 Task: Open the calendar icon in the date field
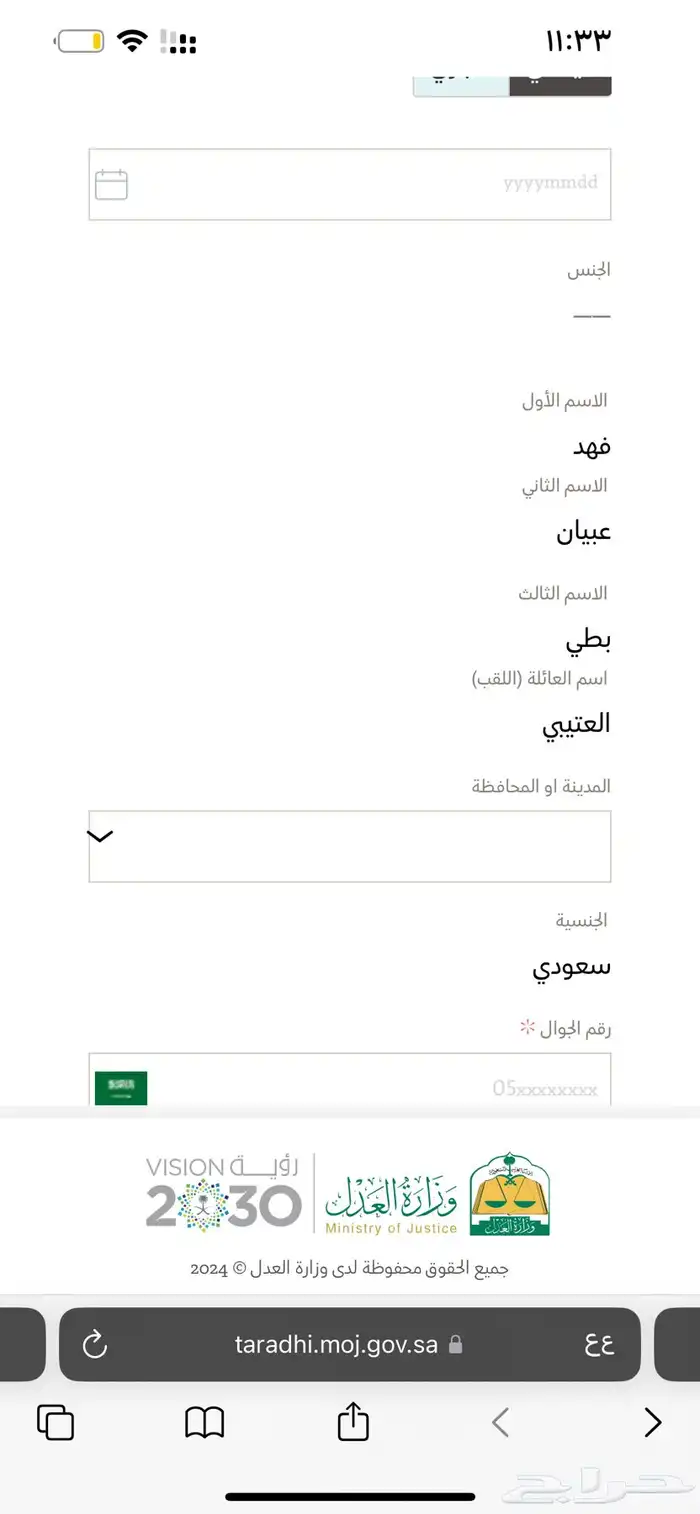tap(111, 184)
